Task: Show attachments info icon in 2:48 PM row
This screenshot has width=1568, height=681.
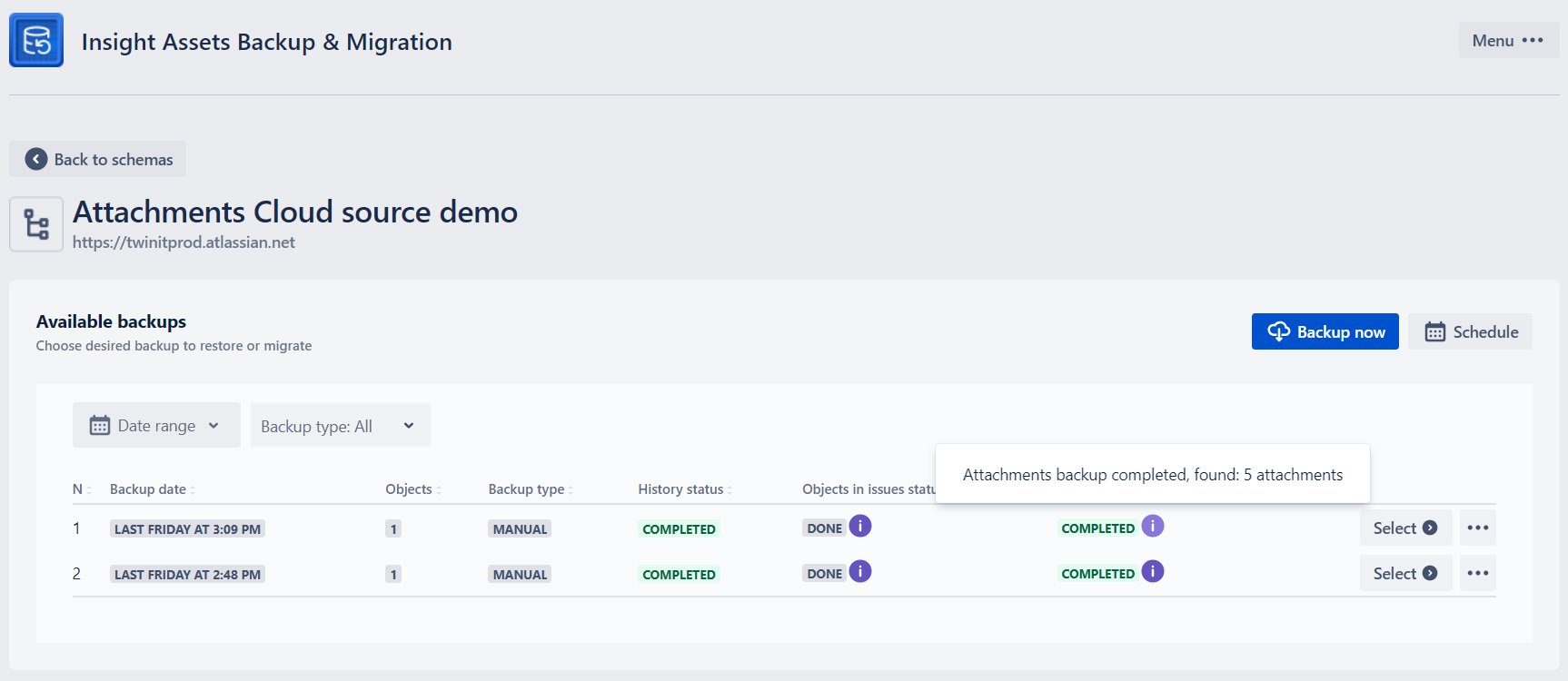Action: click(1153, 571)
